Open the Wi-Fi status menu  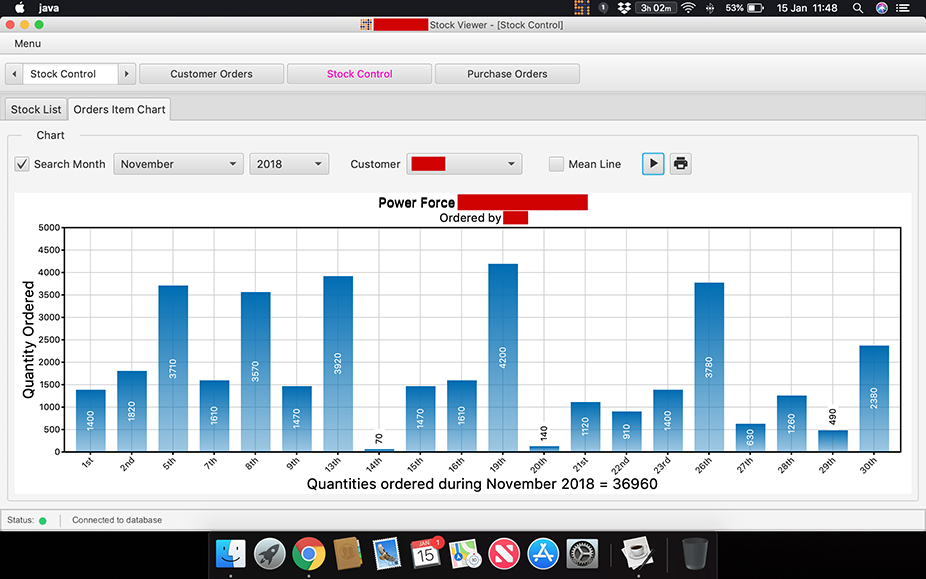point(688,8)
